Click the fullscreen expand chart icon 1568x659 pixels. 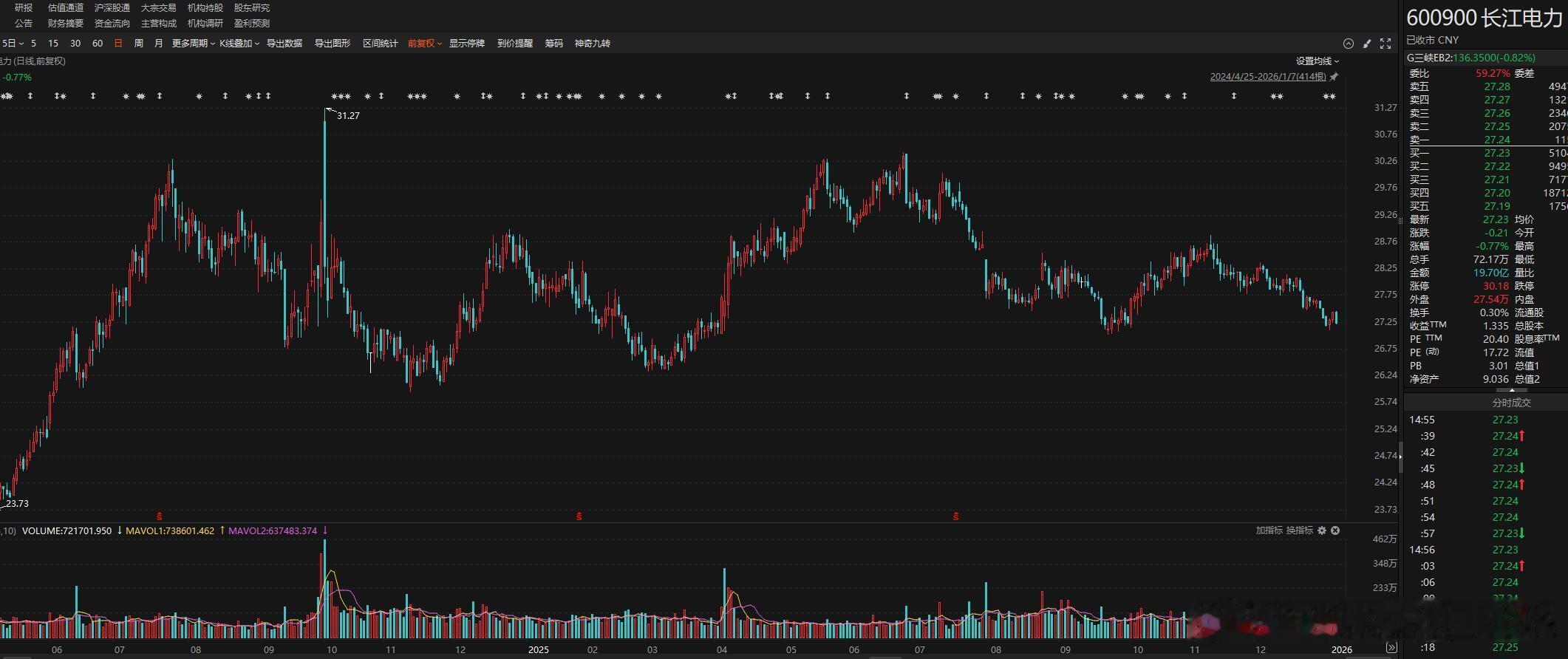(x=1385, y=44)
